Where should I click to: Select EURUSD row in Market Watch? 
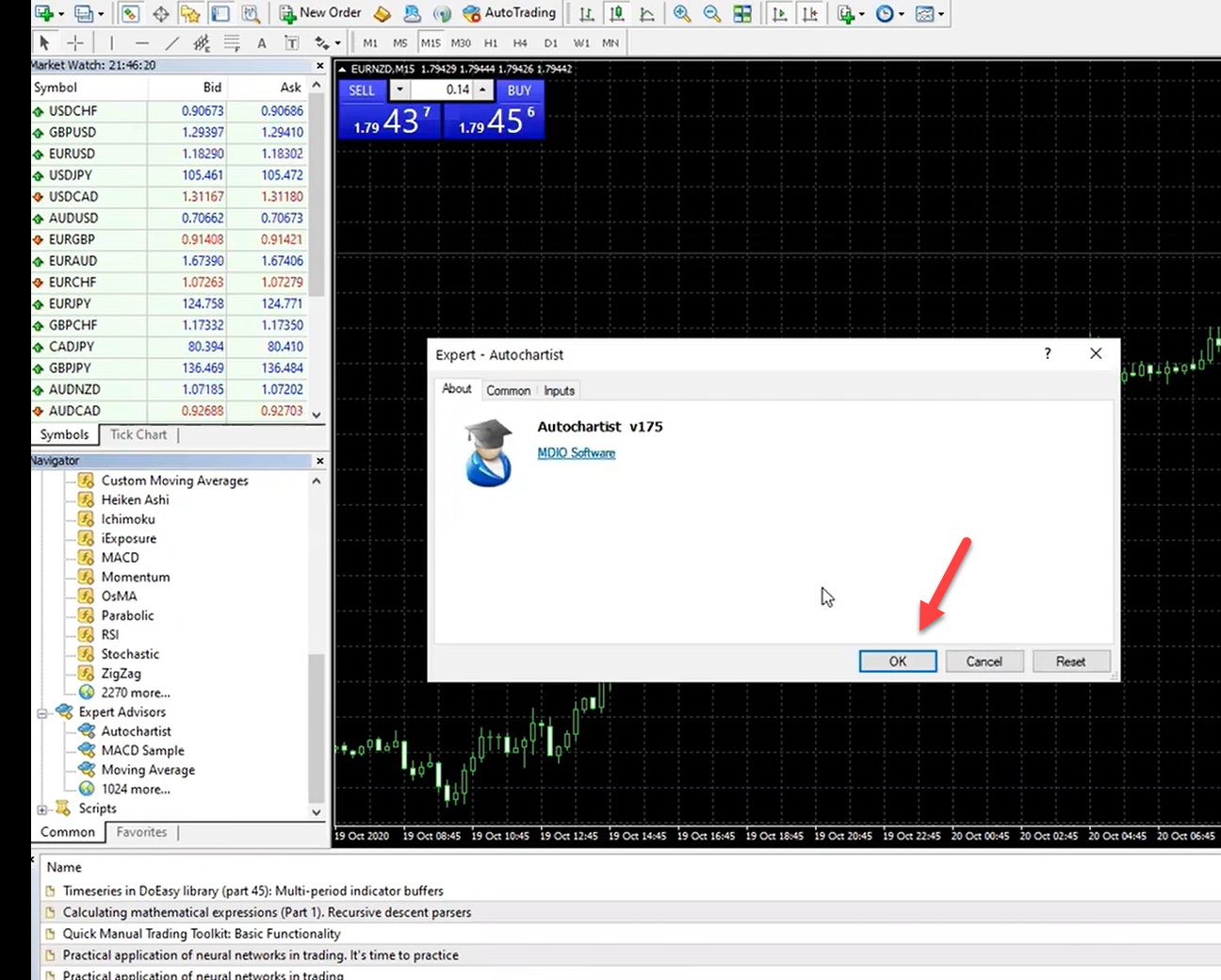click(170, 154)
